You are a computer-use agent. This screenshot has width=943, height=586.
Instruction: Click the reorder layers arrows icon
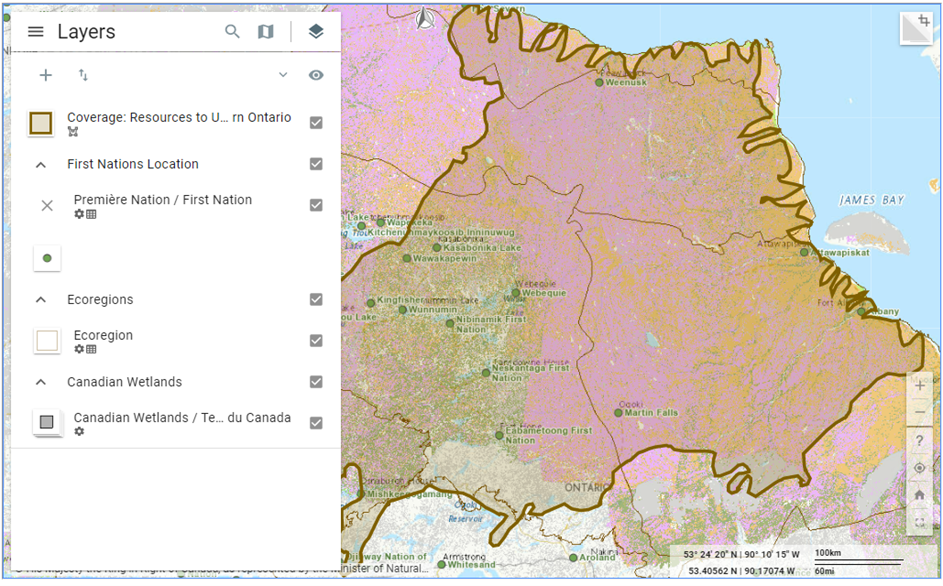click(x=83, y=75)
